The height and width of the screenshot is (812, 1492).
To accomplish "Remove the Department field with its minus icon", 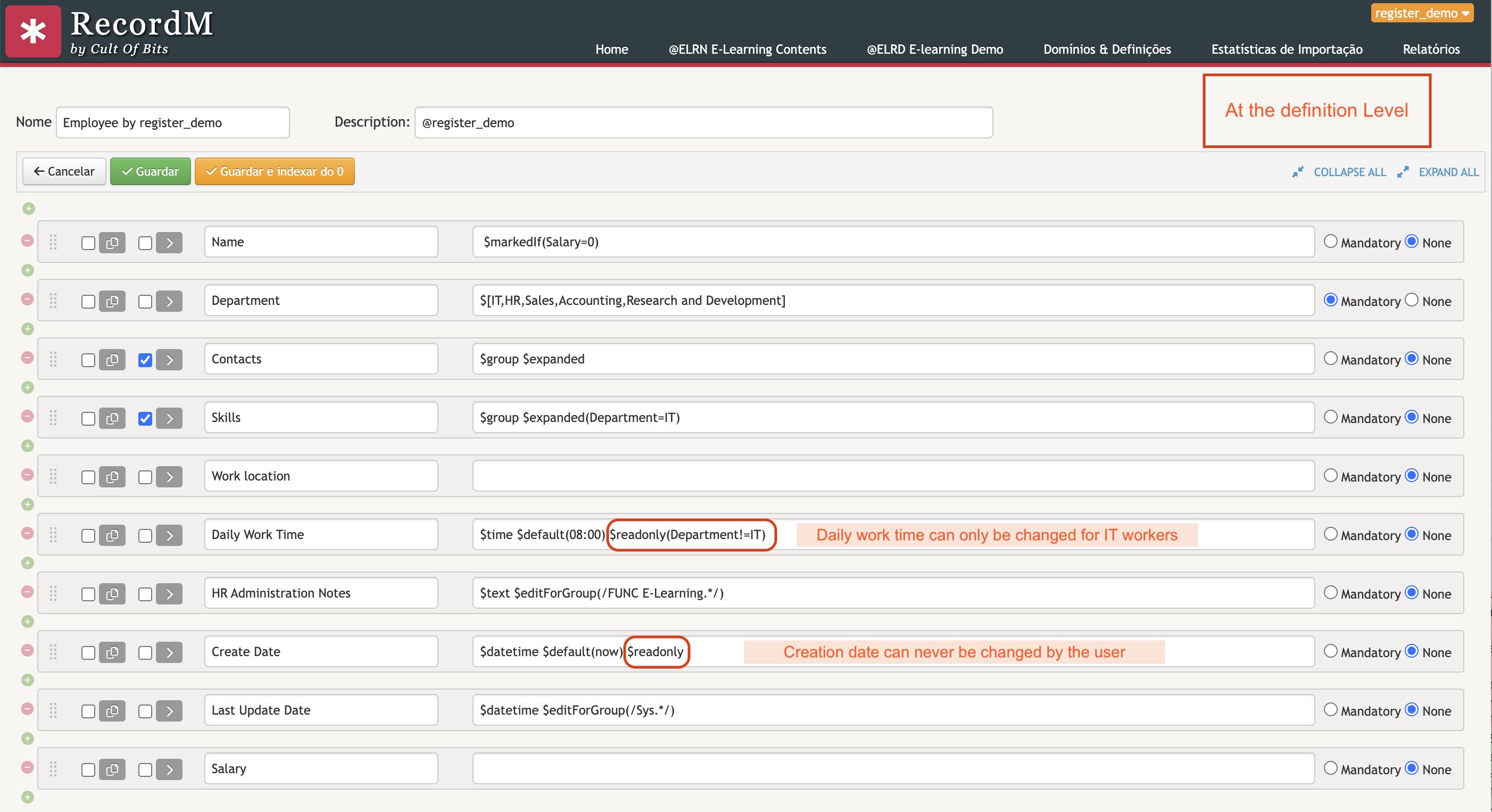I will (27, 299).
